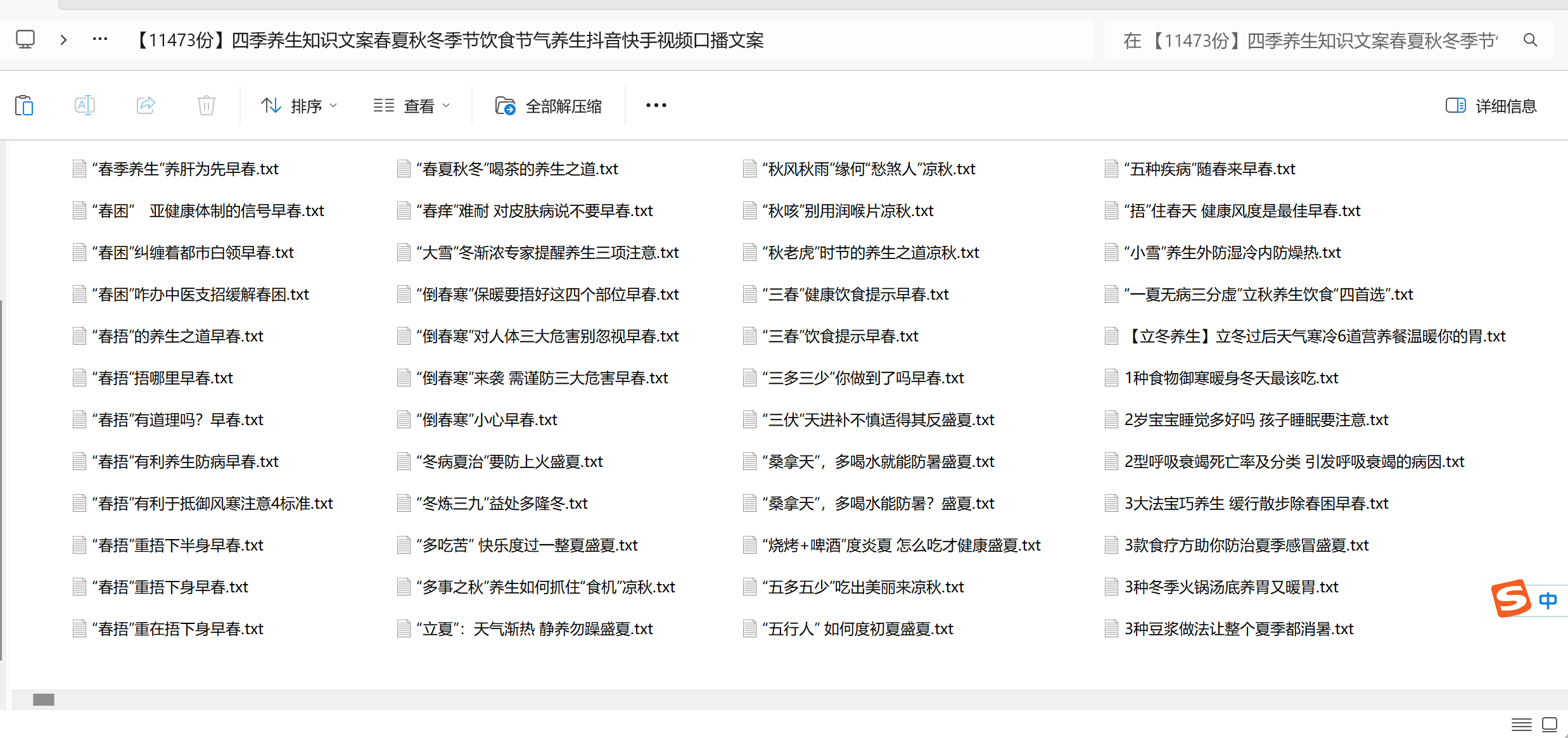1568x738 pixels.
Task: Click the paste clipboard icon
Action: pos(24,105)
